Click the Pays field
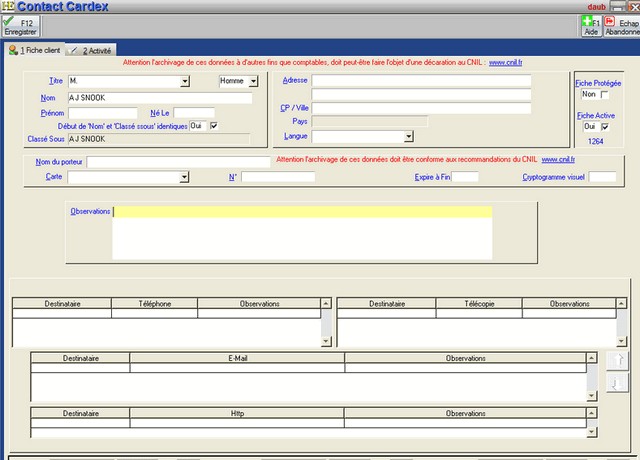Screen dimensions: 640x460 point(369,122)
